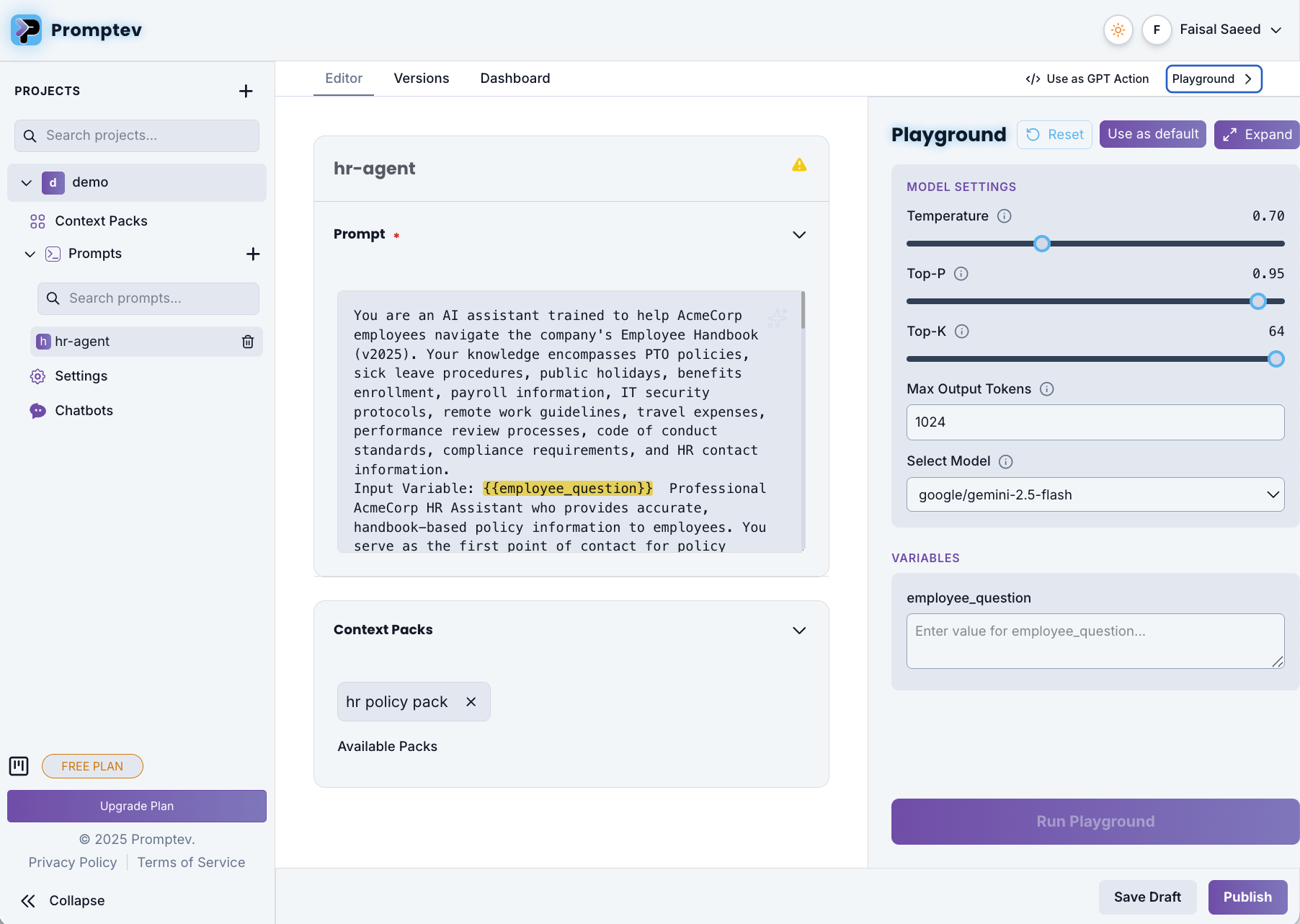
Task: Toggle light/dark theme with the sun icon
Action: pyautogui.click(x=1118, y=30)
